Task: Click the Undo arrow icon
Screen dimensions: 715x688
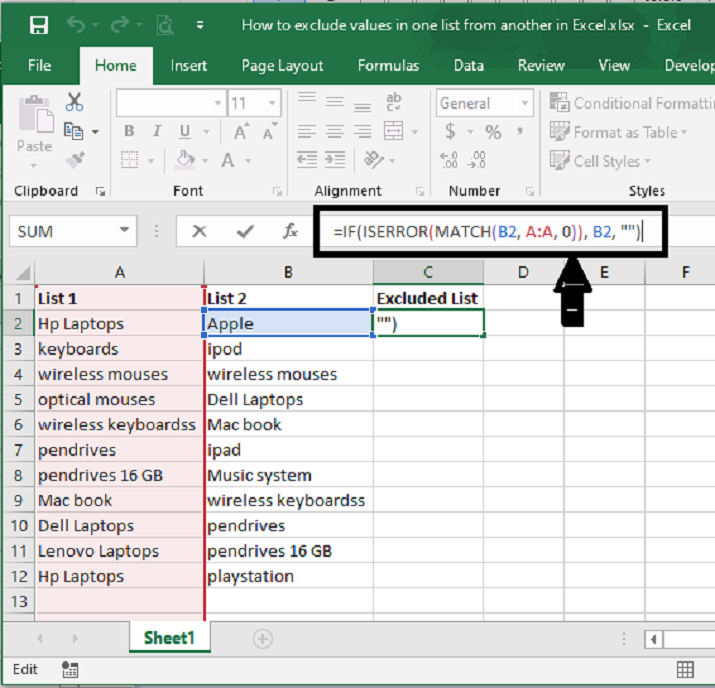Action: [76, 25]
